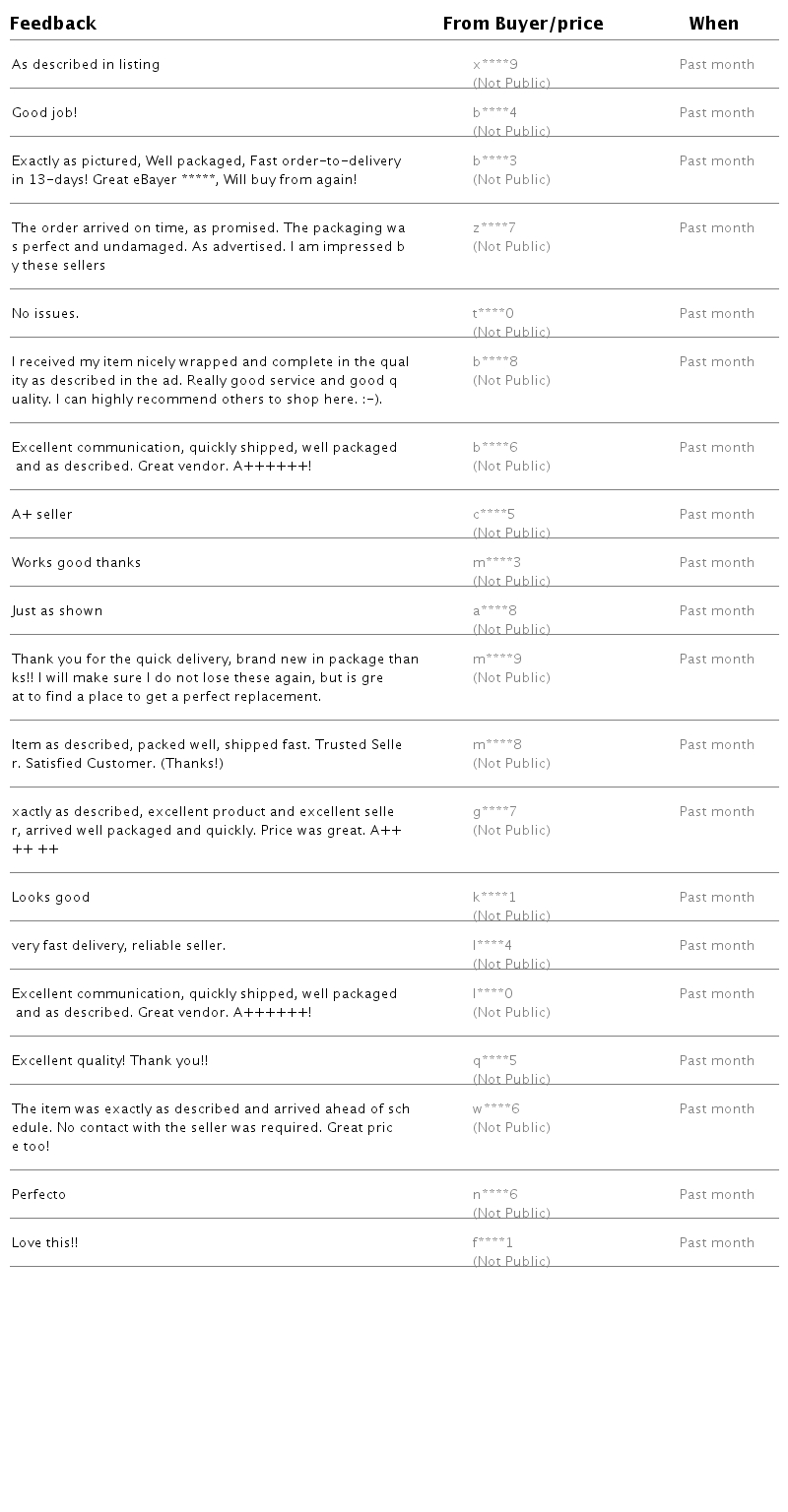Click "Not Public" under buyer w****6
Viewport: 788px width, 1512px height.
tap(511, 1128)
